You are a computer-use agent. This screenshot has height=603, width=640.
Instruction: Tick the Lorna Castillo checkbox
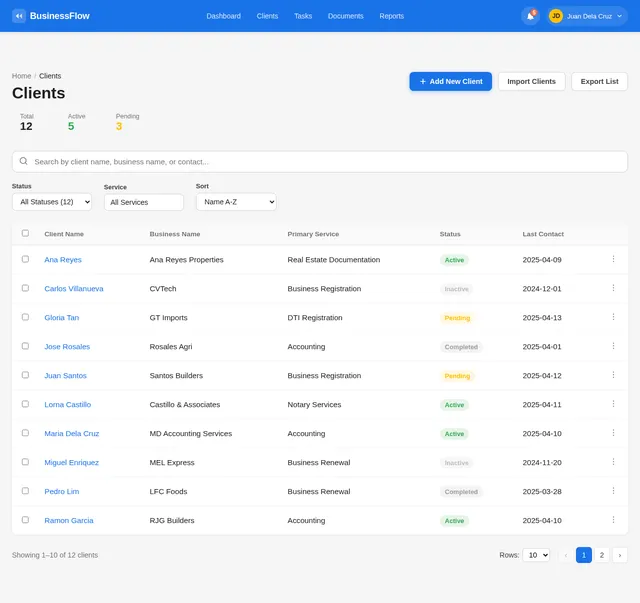(25, 404)
